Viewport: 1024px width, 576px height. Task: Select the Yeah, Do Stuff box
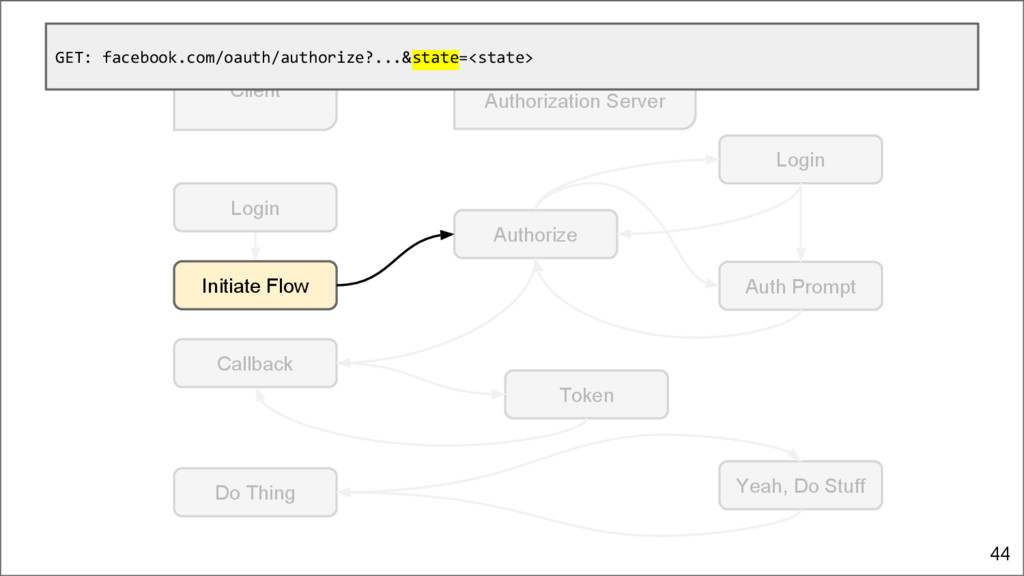click(800, 486)
